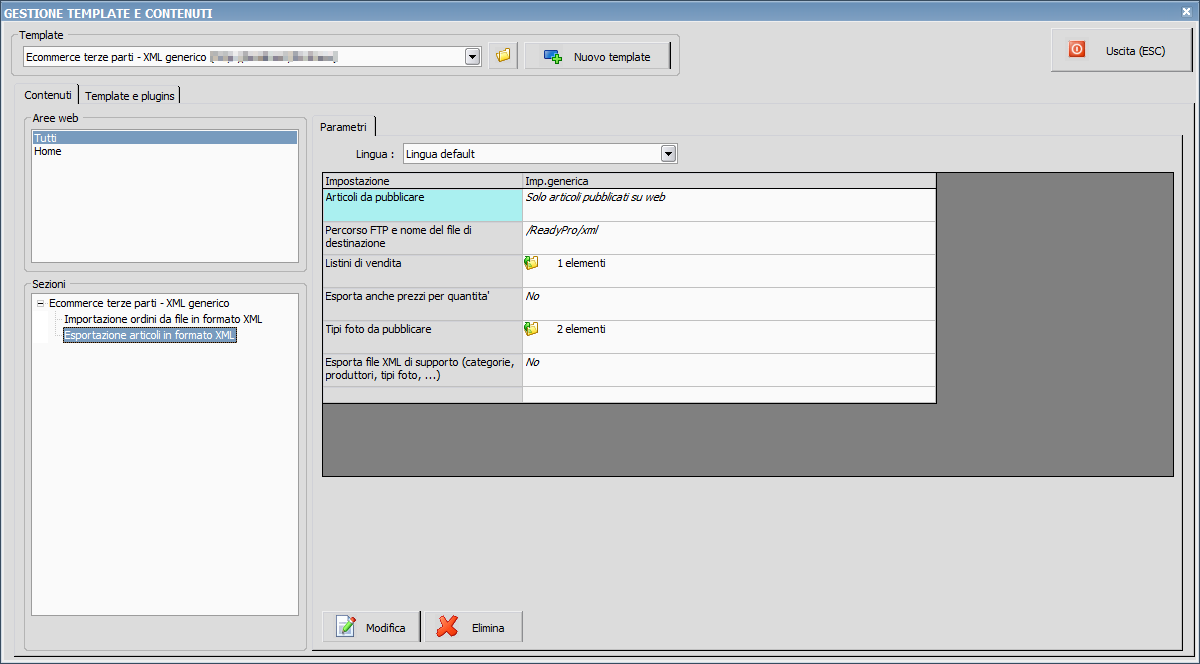Click the folder icon in the Listini di vendita row
1200x664 pixels.
(532, 263)
